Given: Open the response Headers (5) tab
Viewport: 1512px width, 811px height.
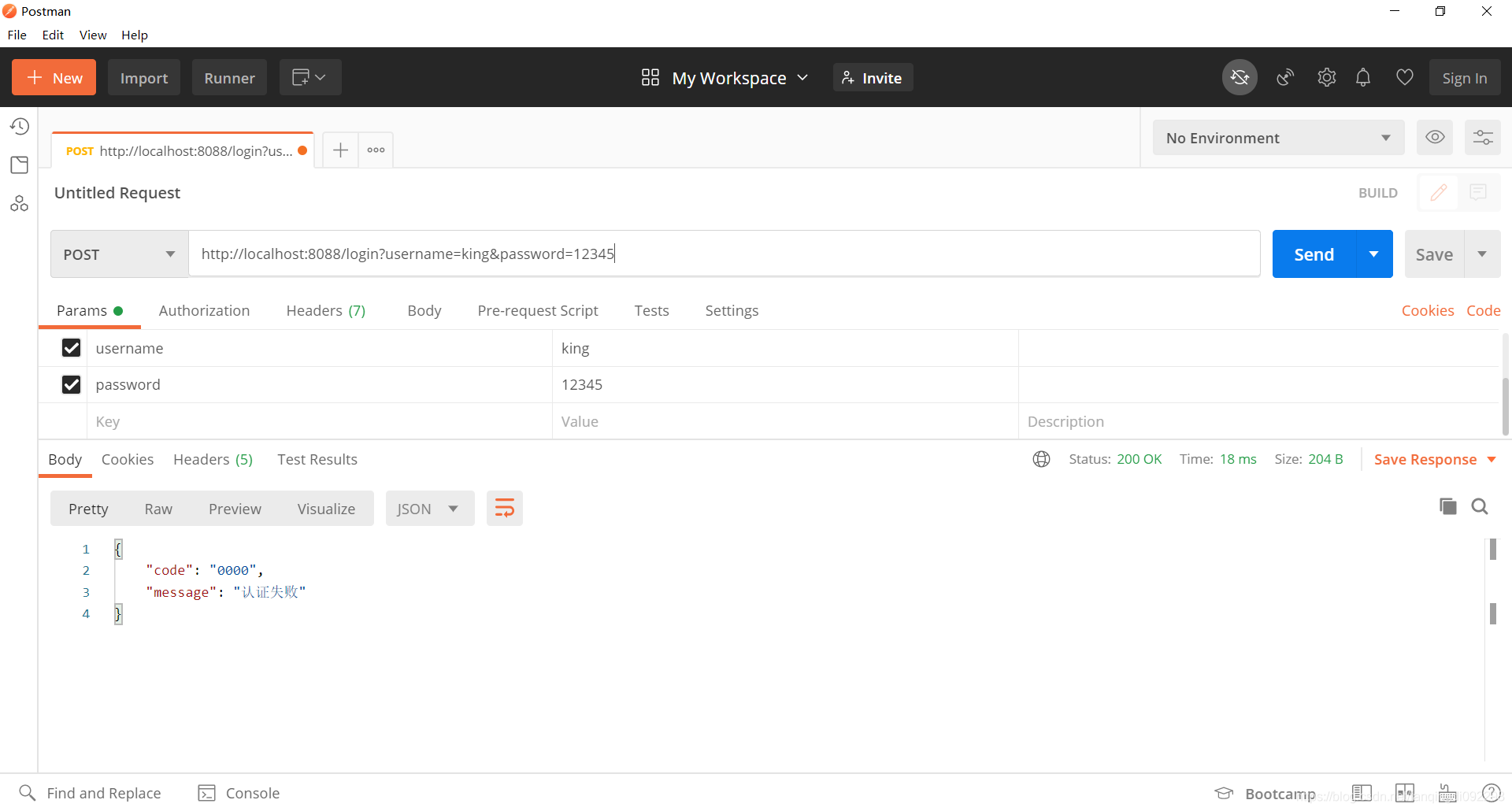Looking at the screenshot, I should point(213,459).
